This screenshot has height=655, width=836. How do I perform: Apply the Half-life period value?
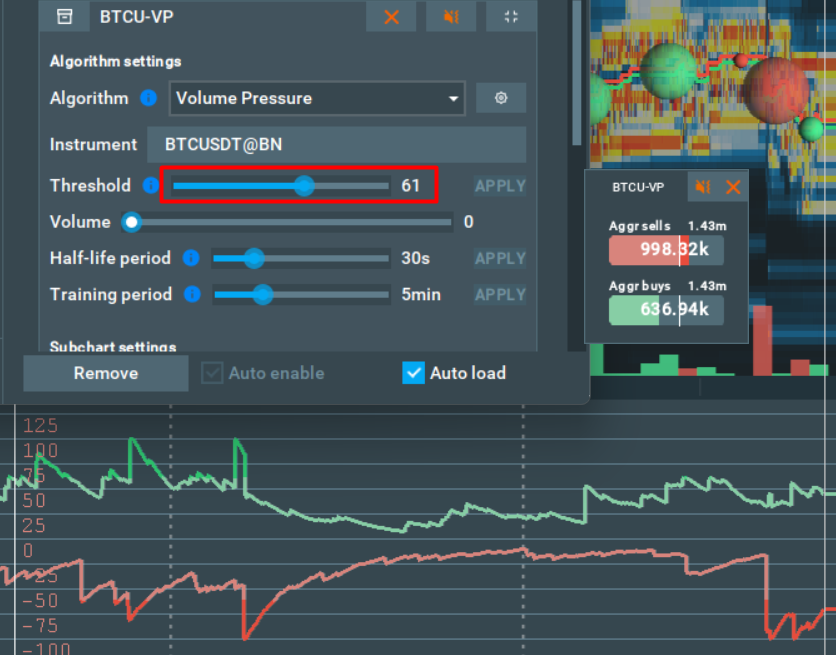tap(500, 259)
